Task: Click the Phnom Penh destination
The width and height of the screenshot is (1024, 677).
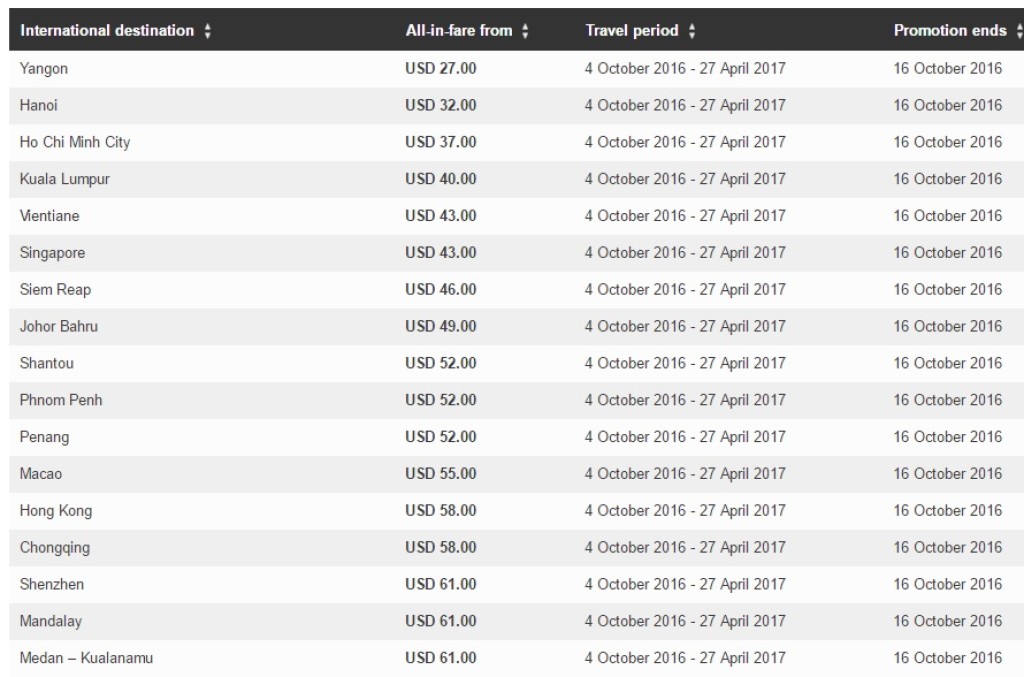Action: pos(60,400)
